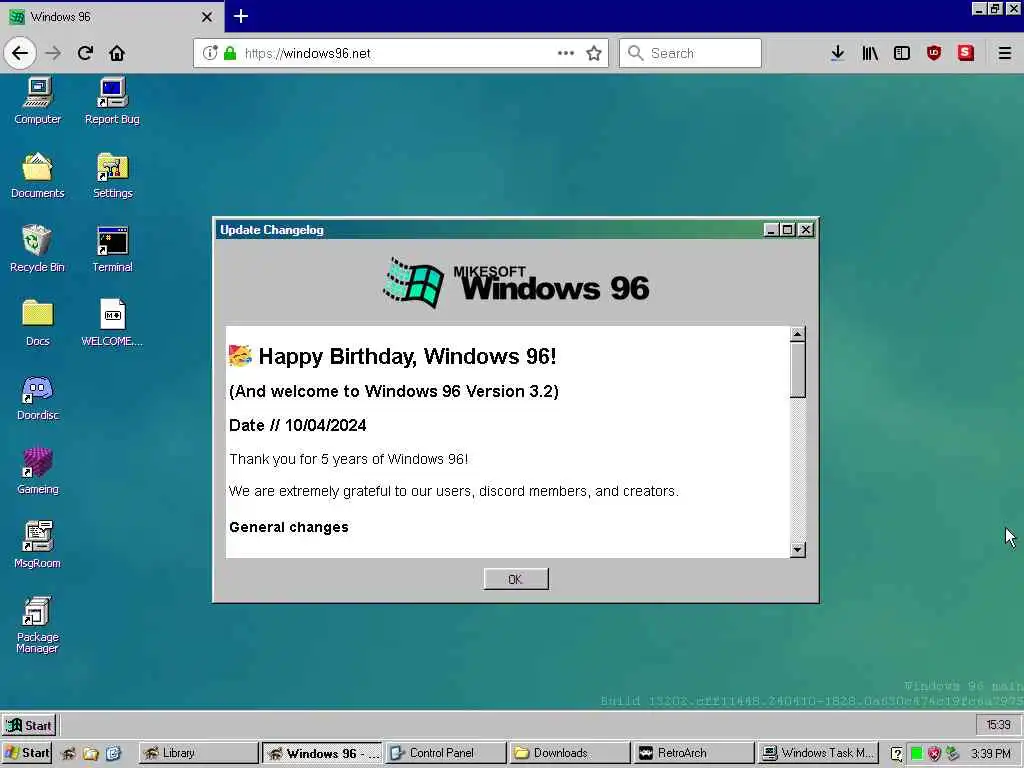
Task: Toggle the browser sidebar icon
Action: pyautogui.click(x=902, y=53)
